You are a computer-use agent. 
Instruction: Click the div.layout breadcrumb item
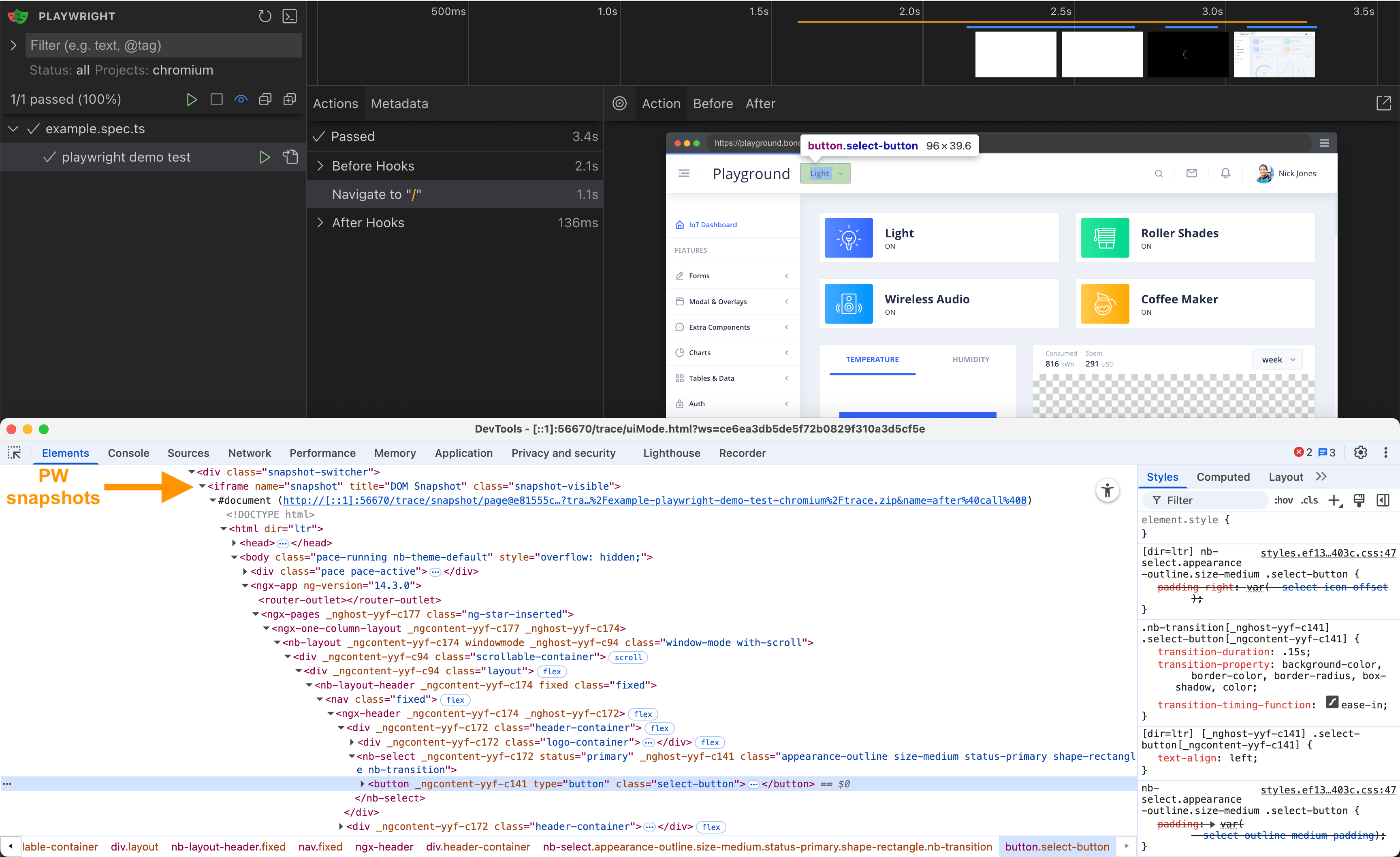[134, 846]
